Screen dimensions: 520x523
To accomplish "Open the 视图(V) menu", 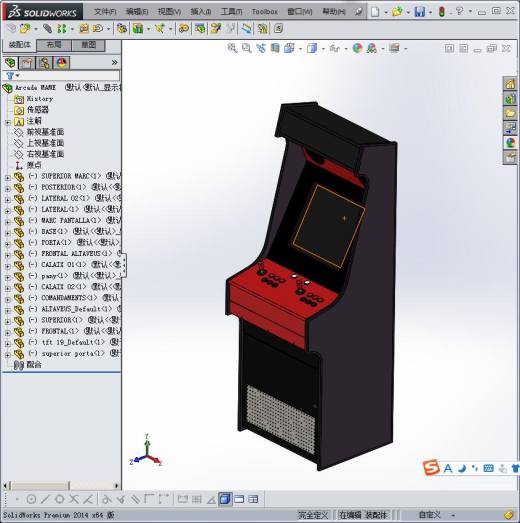I will [169, 12].
